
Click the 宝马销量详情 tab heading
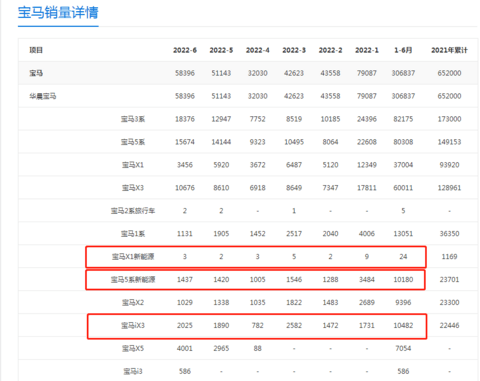point(58,13)
